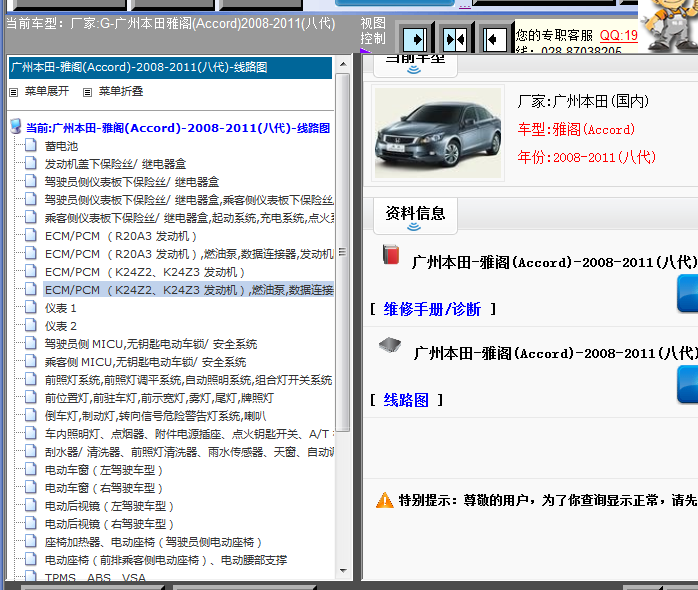Collapse the menu with 菜单折叠
The width and height of the screenshot is (698, 590).
[x=121, y=91]
